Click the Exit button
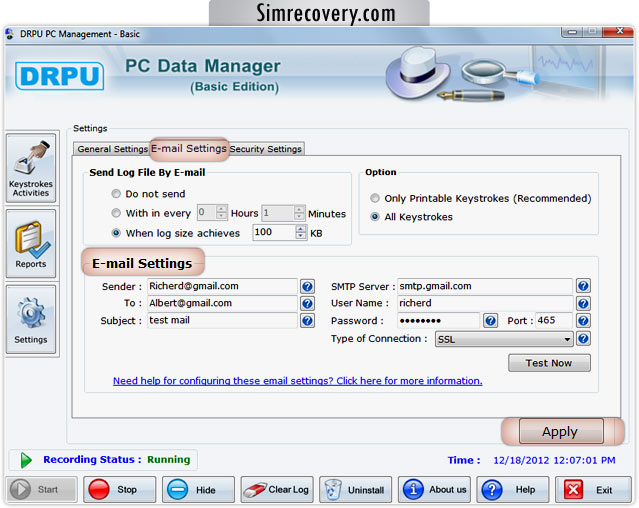Viewport: 639px width, 508px height. click(593, 489)
